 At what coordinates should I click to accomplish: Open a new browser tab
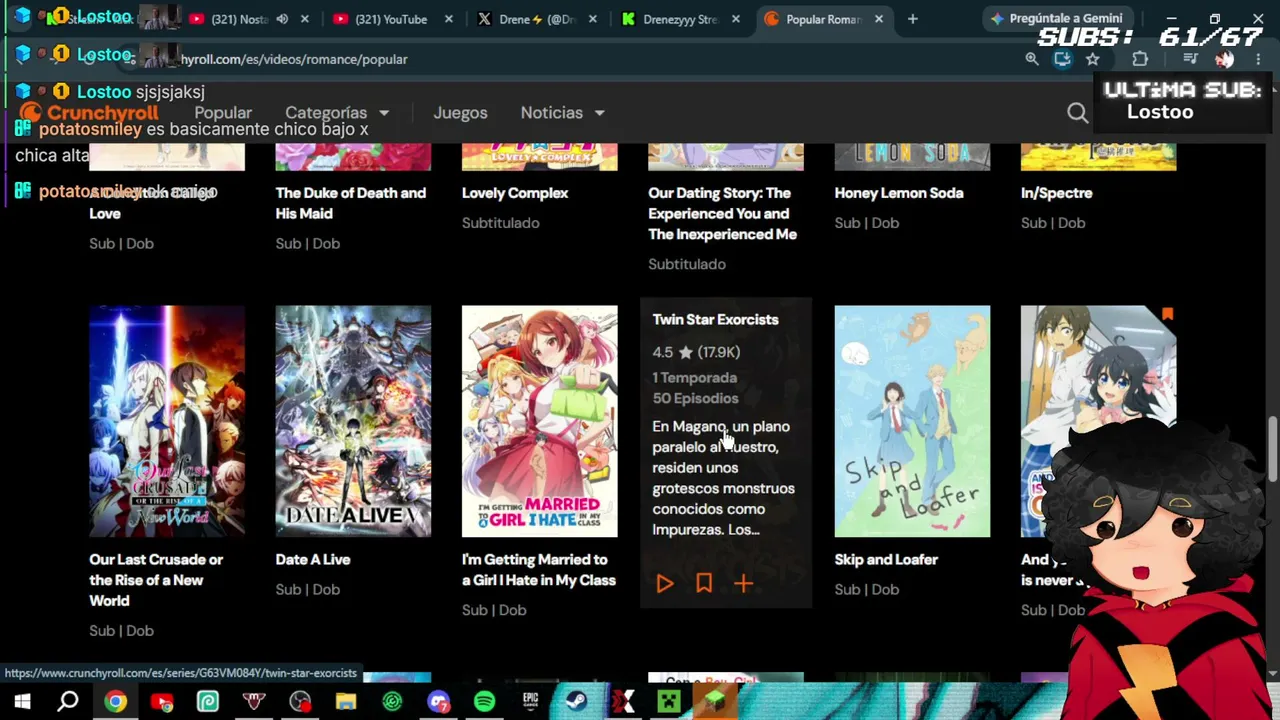912,19
